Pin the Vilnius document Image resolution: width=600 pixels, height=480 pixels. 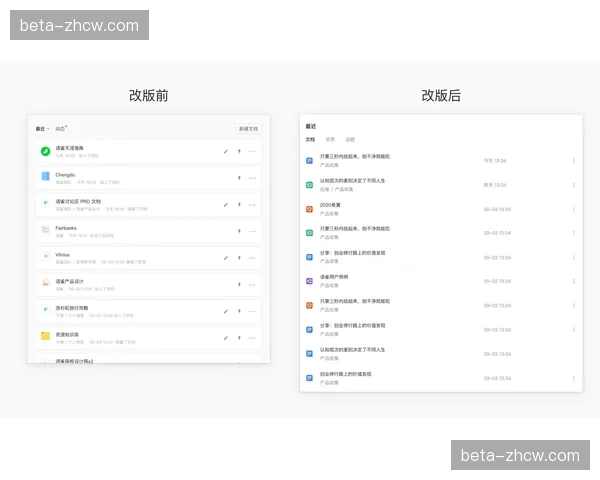click(x=239, y=258)
